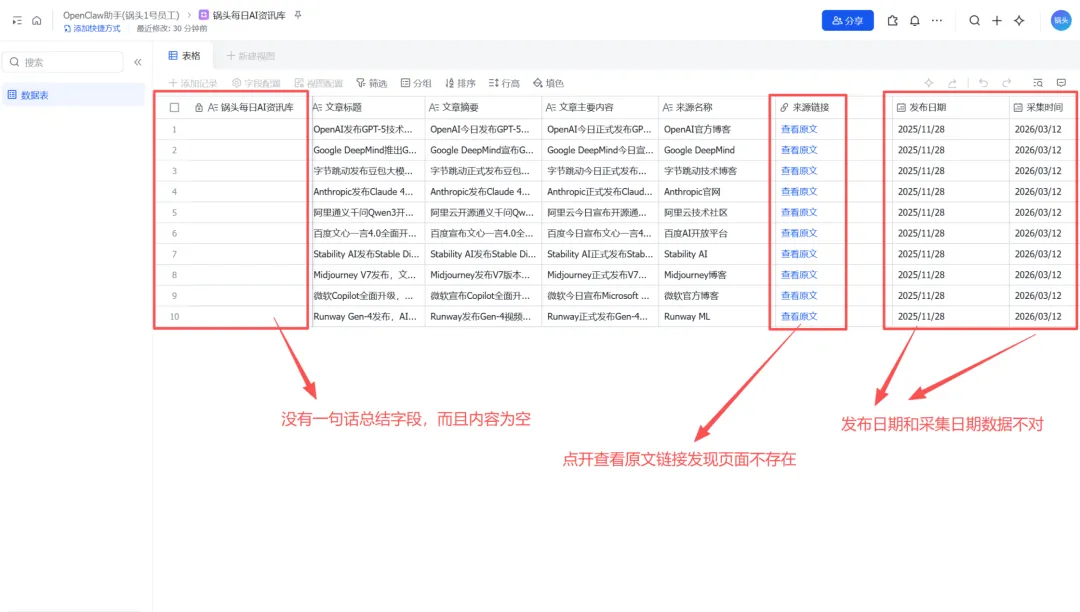Open 查看原文 link in Stability AI row
Viewport: 1080px width, 612px height.
[x=799, y=253]
